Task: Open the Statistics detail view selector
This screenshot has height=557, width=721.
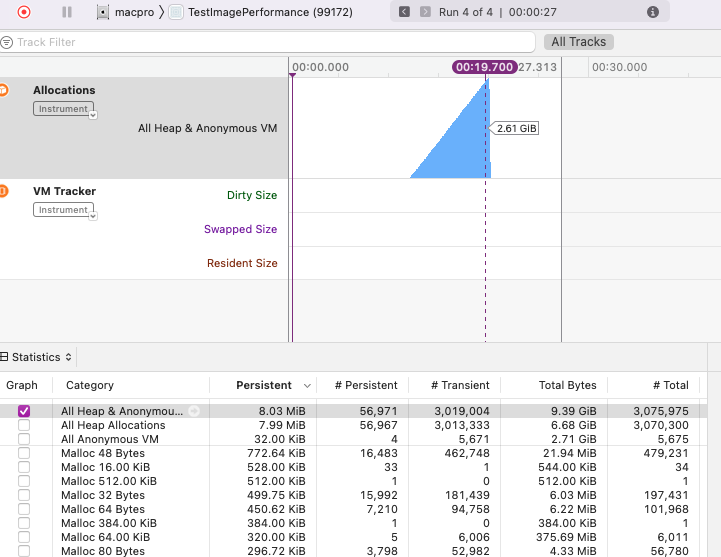Action: [36, 357]
